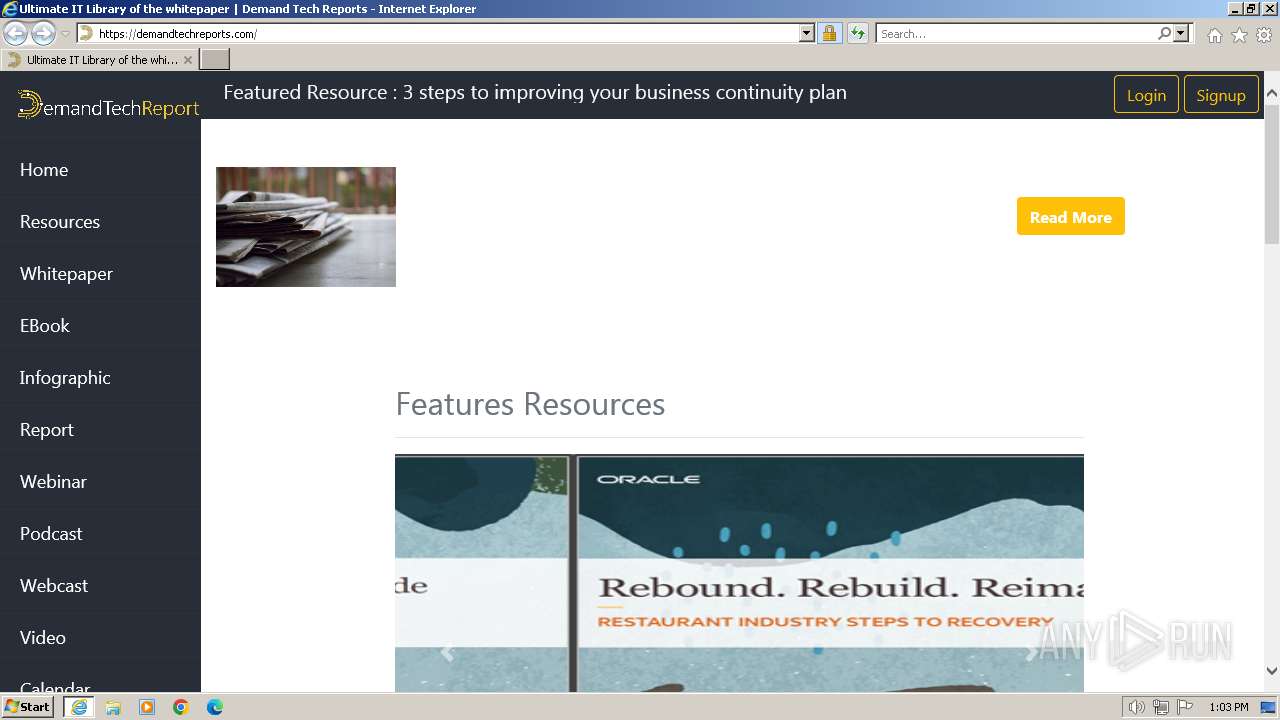Viewport: 1280px width, 720px height.
Task: Open the Report sidebar link
Action: tap(47, 430)
